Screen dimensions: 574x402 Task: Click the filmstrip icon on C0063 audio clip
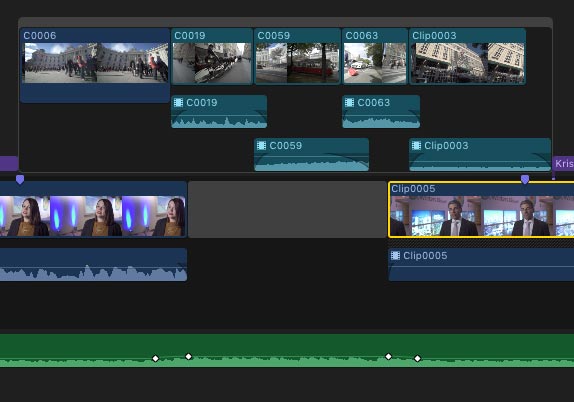click(350, 103)
